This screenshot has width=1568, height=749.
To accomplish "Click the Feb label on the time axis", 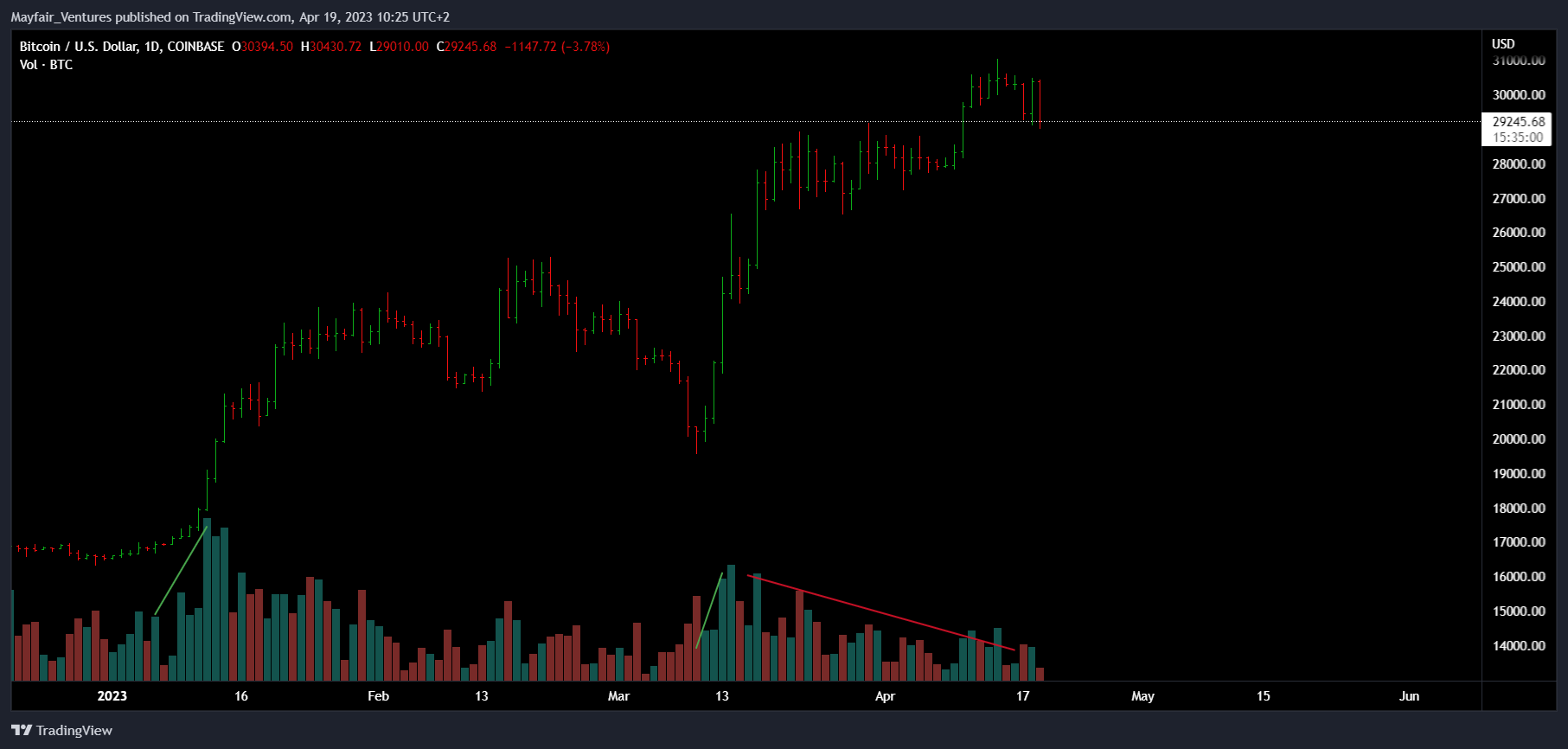I will (378, 696).
